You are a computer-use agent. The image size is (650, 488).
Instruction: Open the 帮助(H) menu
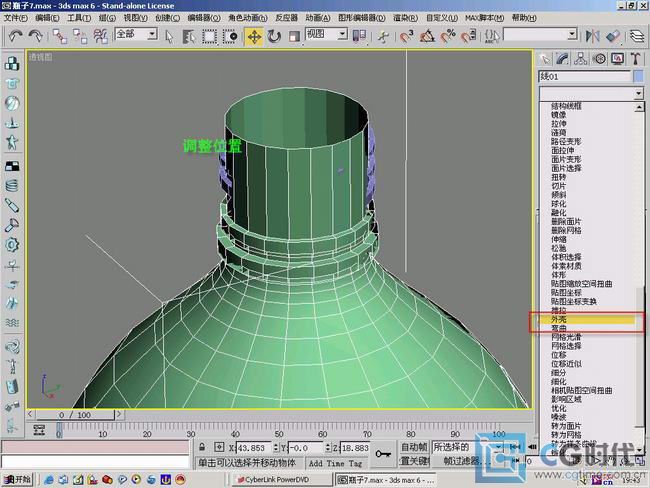coord(524,18)
